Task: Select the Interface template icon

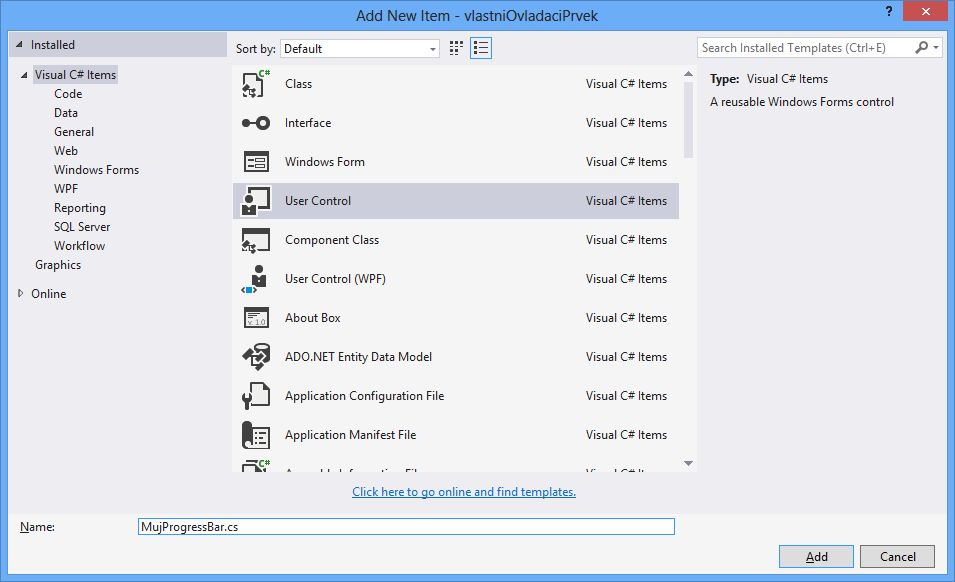Action: click(256, 122)
